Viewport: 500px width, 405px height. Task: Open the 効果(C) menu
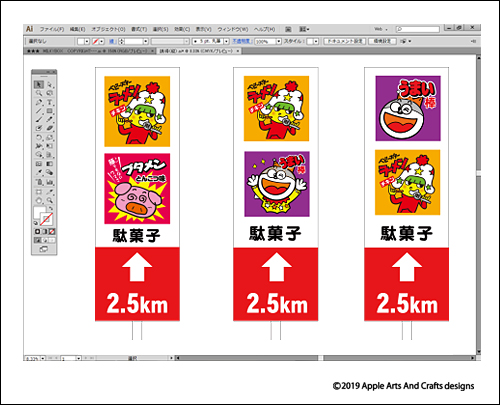pos(182,29)
